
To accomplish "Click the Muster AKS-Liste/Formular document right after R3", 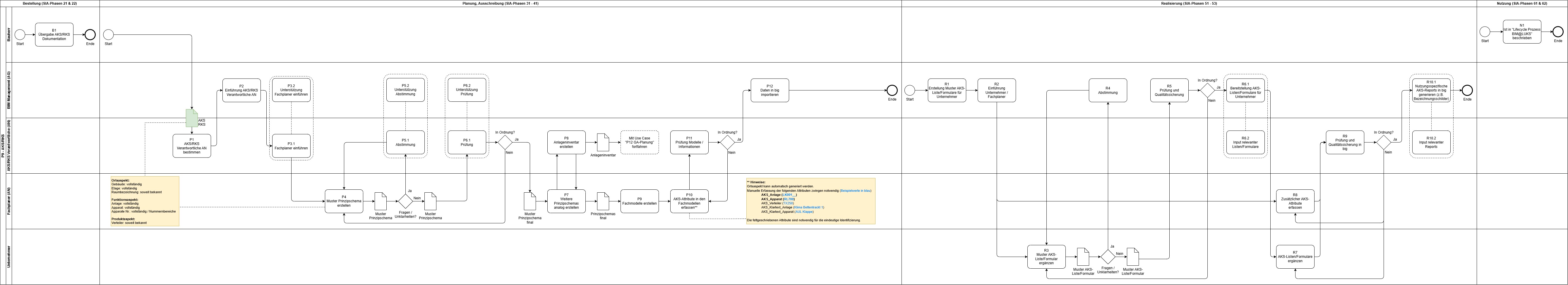I will point(1083,256).
